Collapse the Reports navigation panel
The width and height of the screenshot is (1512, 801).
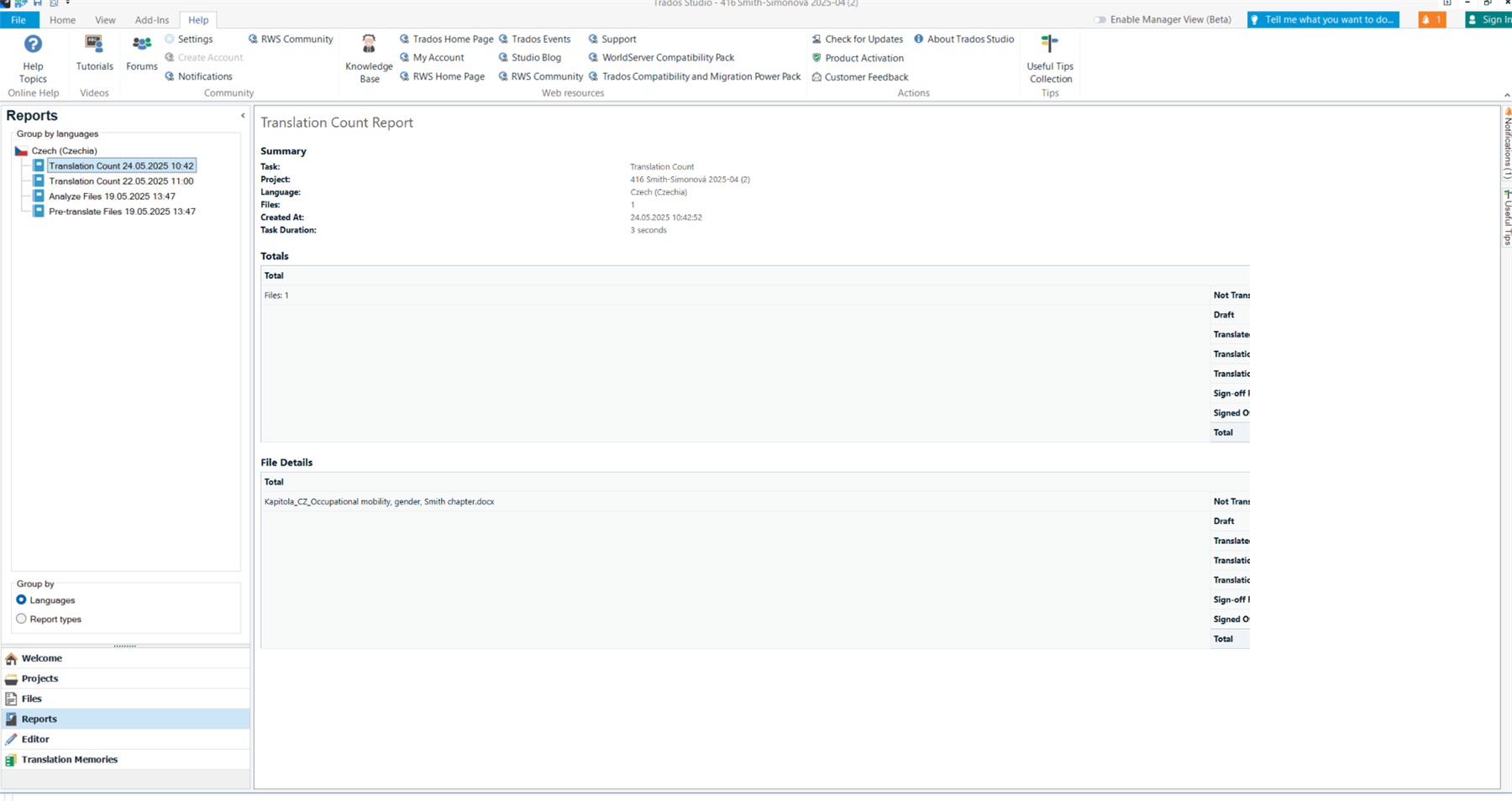click(243, 116)
